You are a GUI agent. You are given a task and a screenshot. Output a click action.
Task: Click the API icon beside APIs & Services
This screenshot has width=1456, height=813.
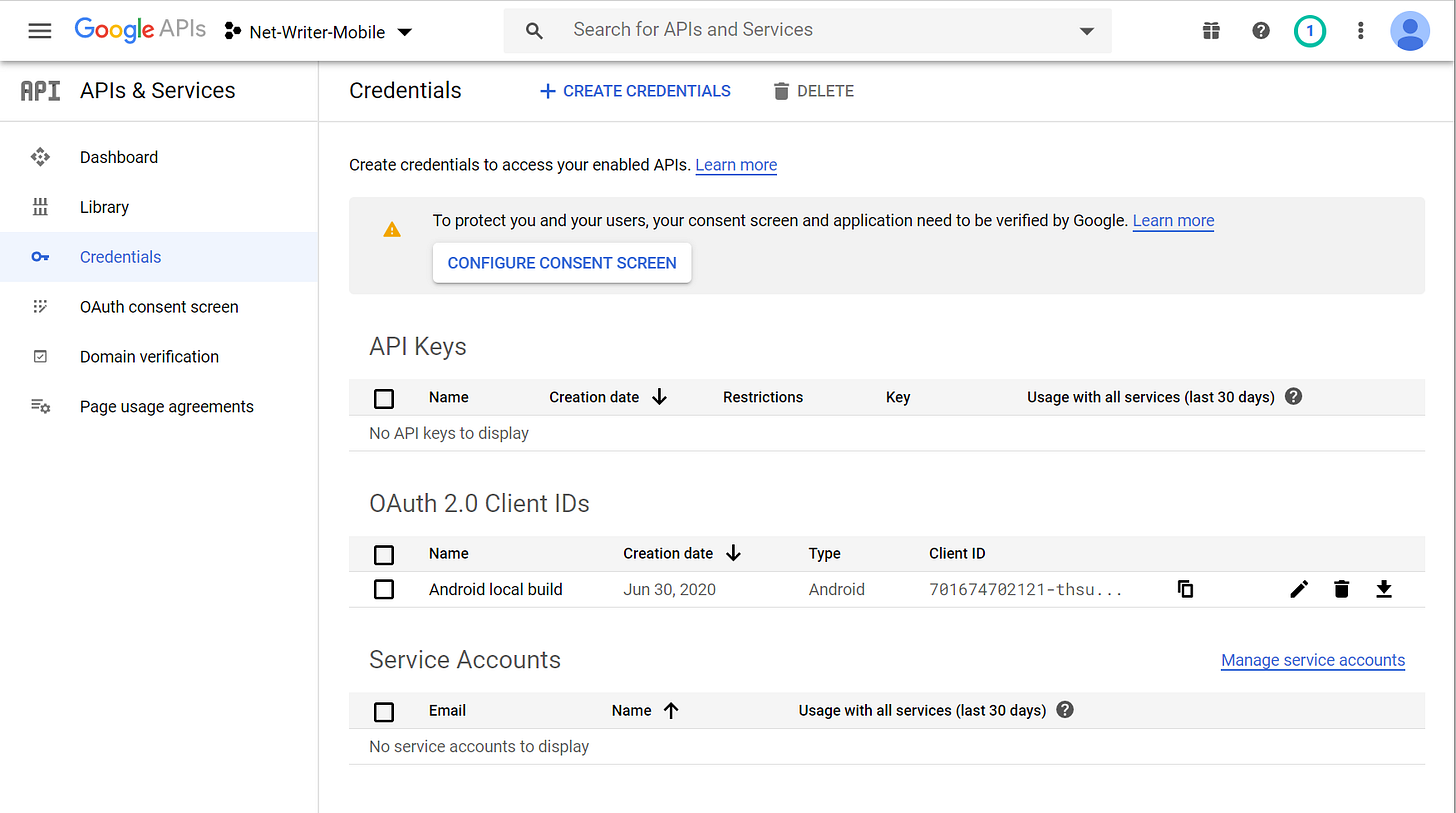click(x=40, y=91)
